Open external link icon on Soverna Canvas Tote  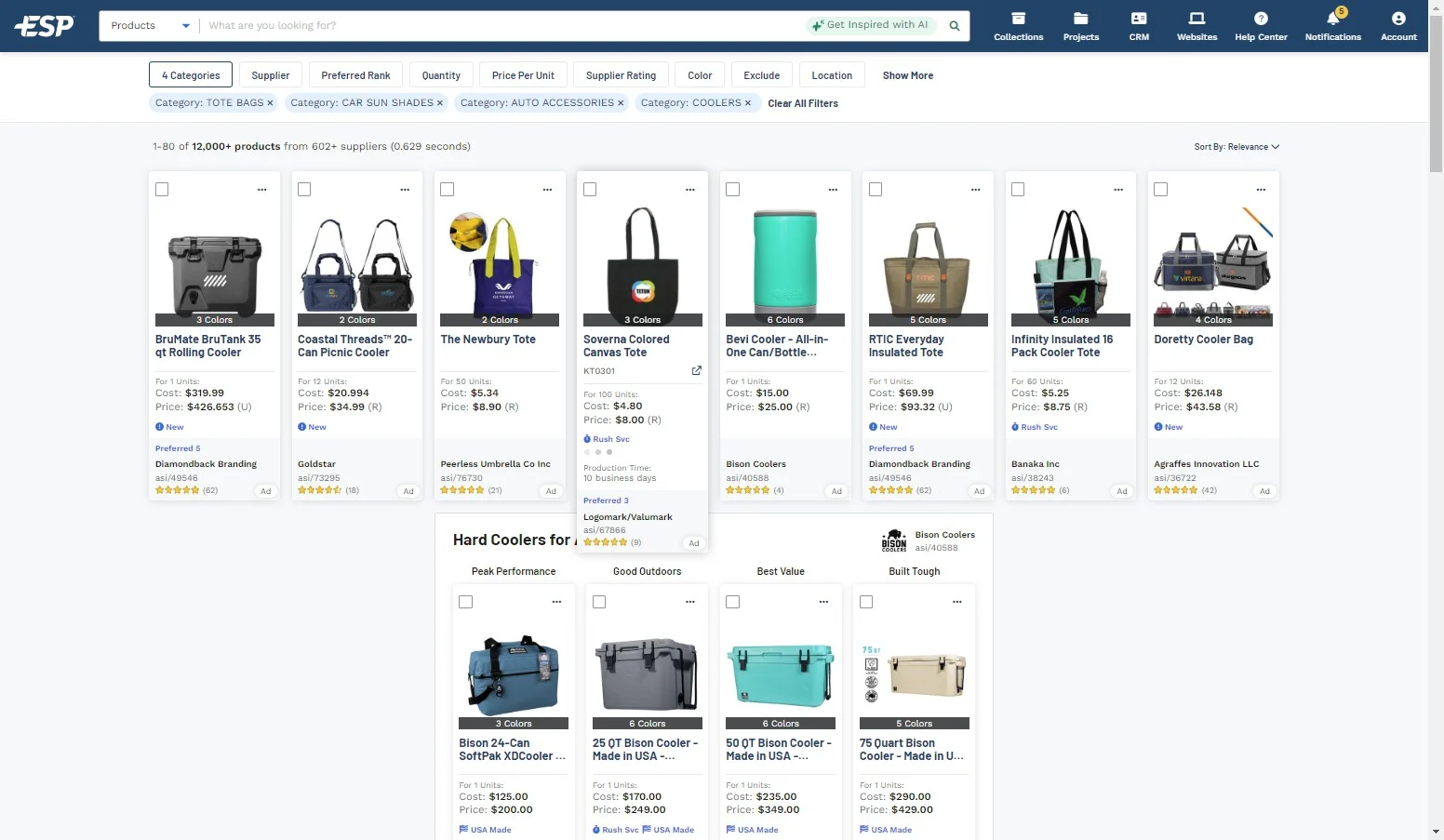coord(696,370)
